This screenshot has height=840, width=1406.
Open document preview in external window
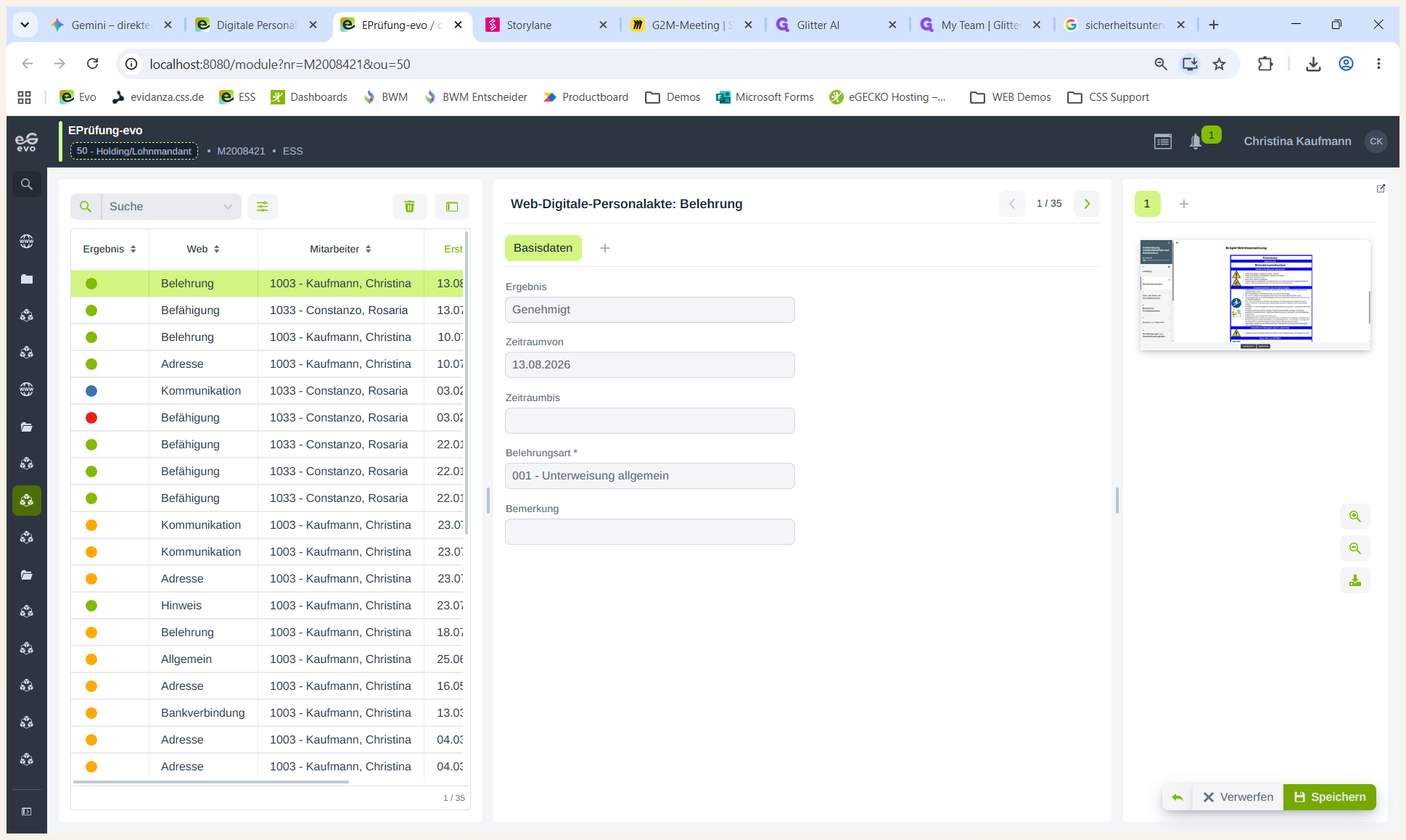[1381, 189]
